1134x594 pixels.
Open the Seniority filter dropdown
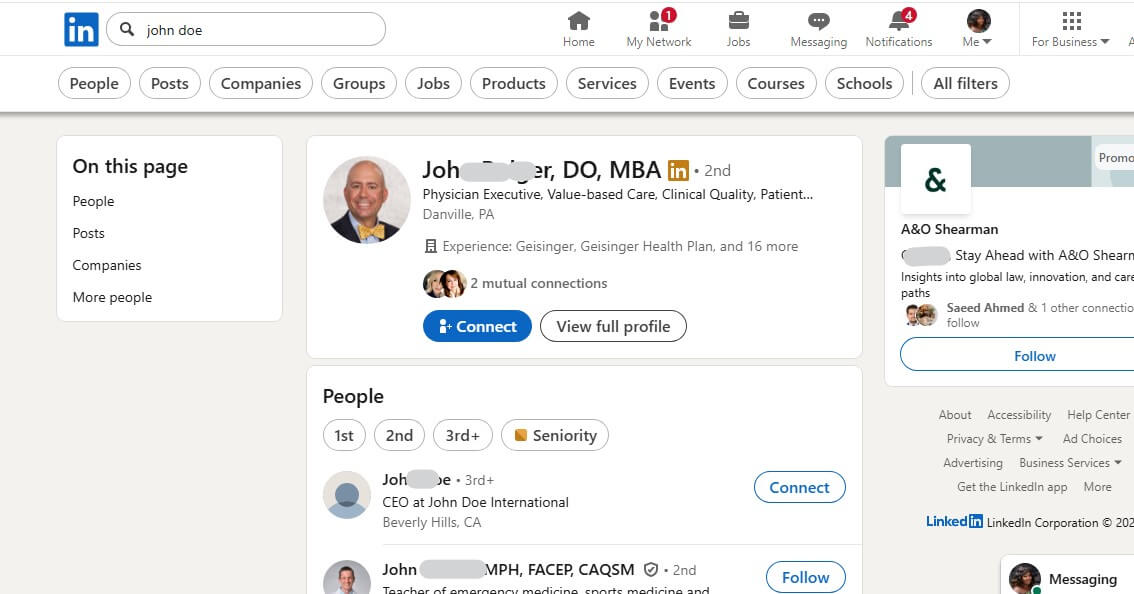pos(555,435)
